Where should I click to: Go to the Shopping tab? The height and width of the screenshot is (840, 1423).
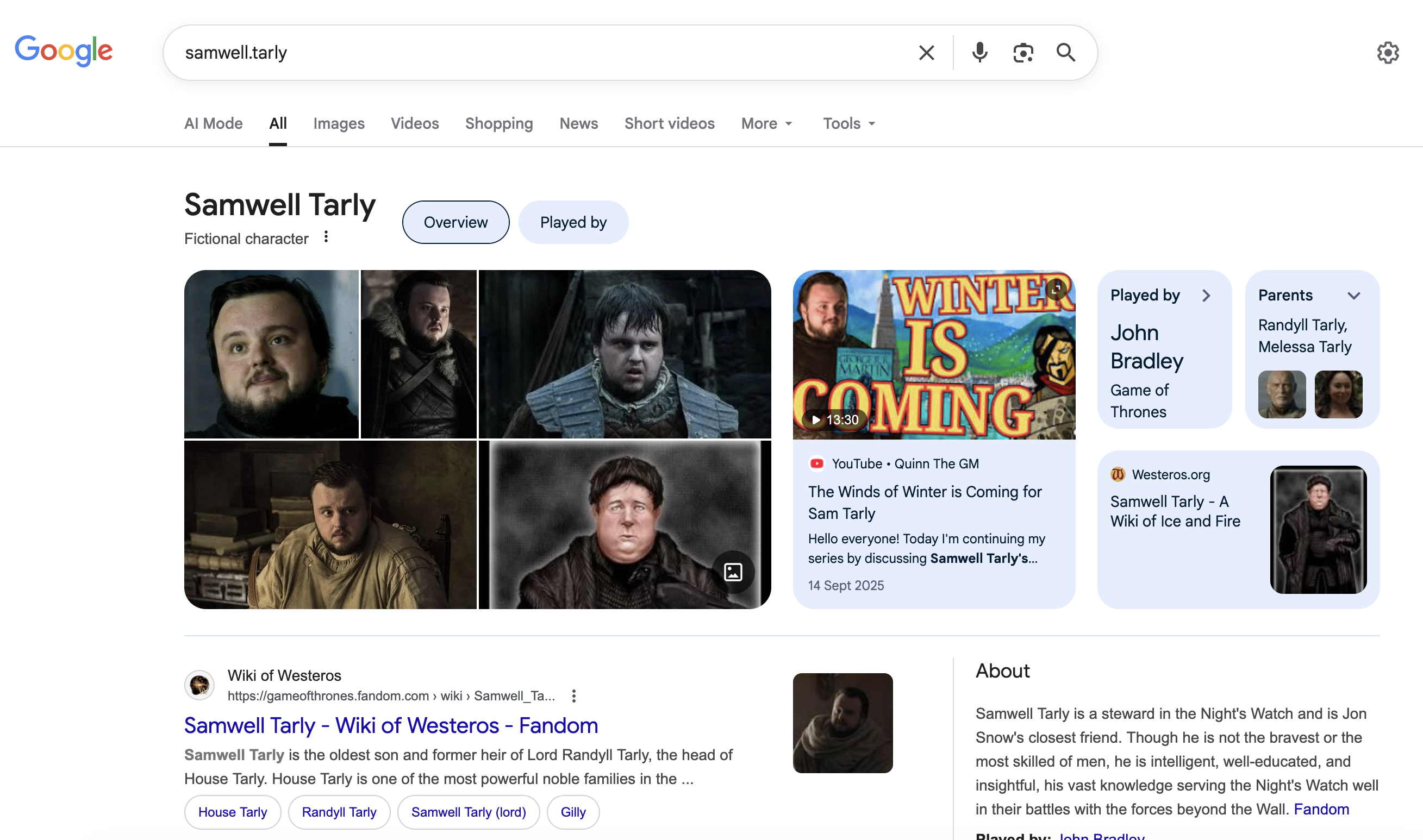point(500,123)
